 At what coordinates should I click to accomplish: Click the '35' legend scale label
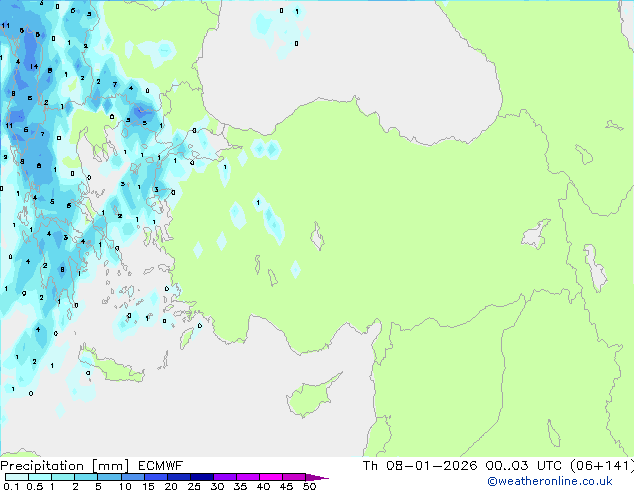[240, 486]
